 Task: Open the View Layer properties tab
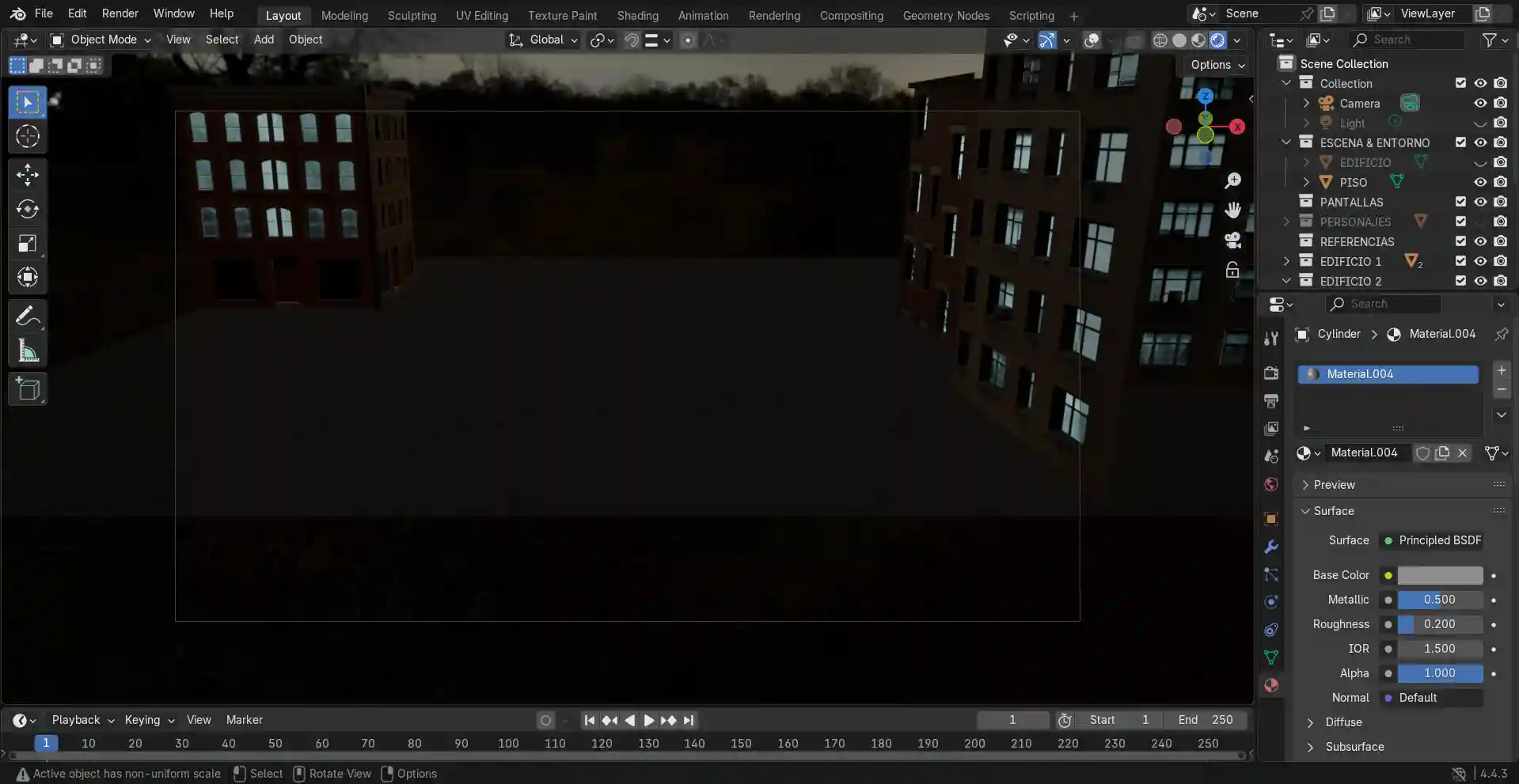(1271, 428)
